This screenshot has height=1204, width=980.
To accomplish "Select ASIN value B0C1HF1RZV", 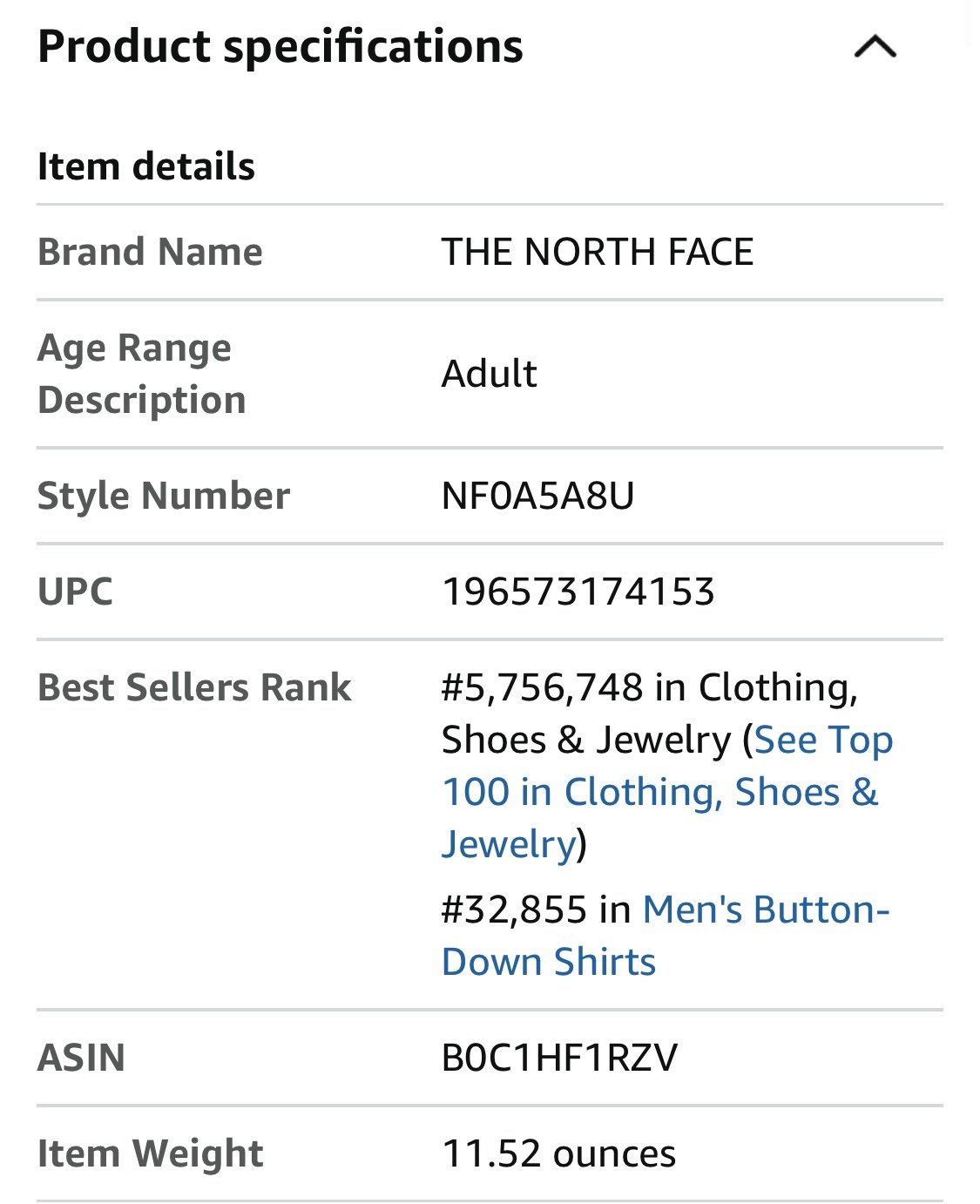I will pyautogui.click(x=559, y=1058).
